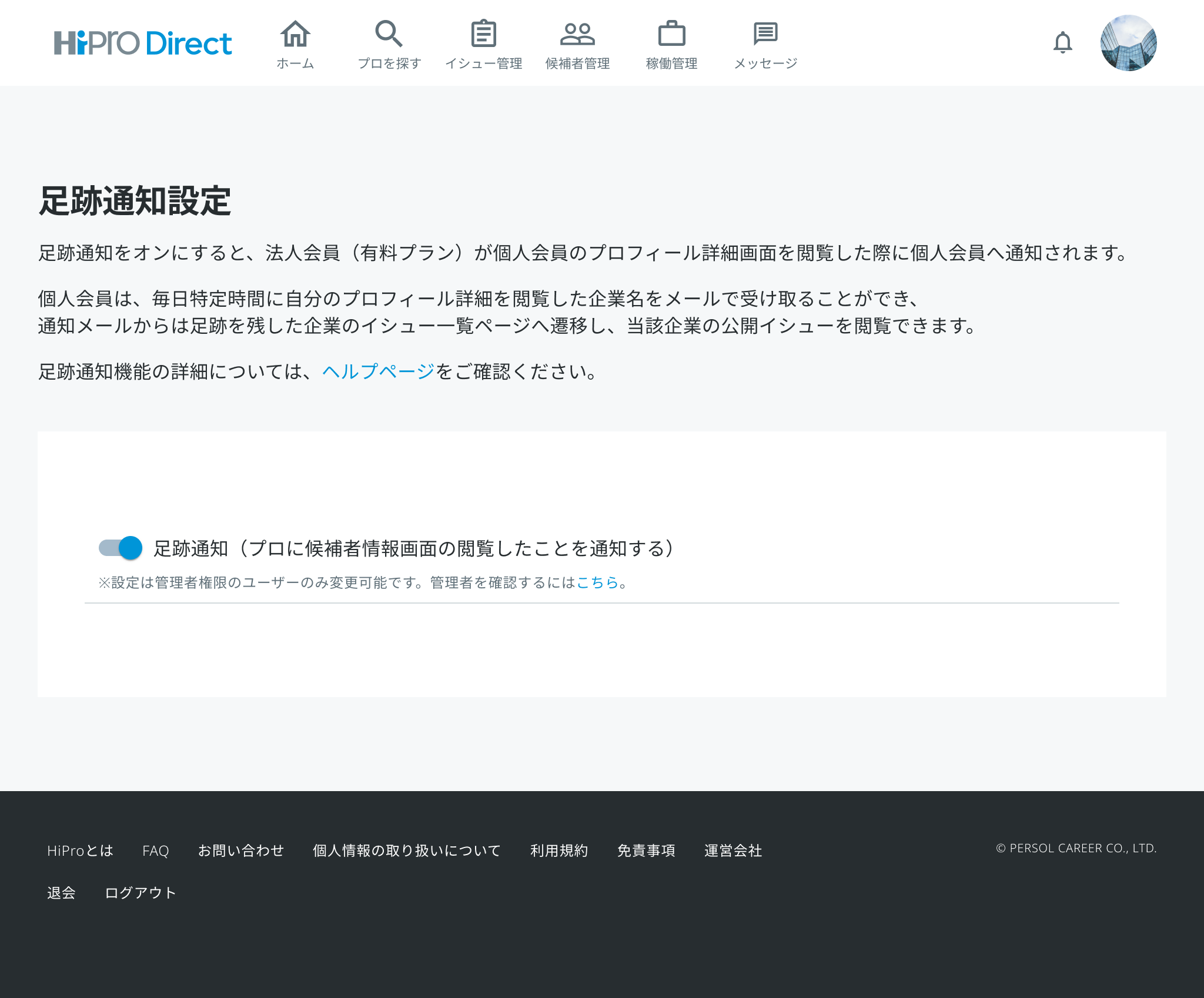Click the HiProとは footer link
Screen dimensions: 1204x998
80,850
